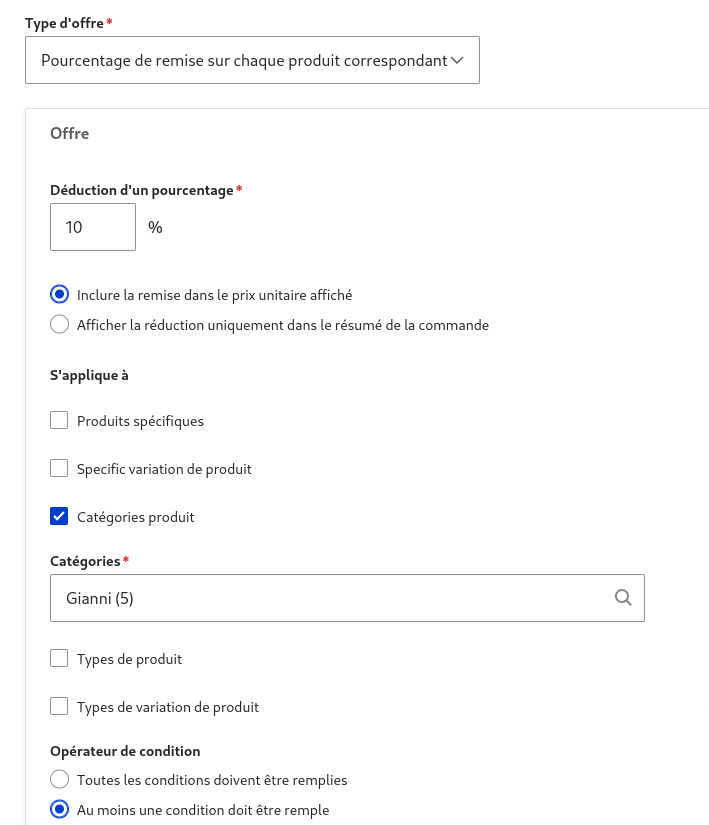Select 'Au moins une condition doit être remple'
709x825 pixels.
(60, 809)
